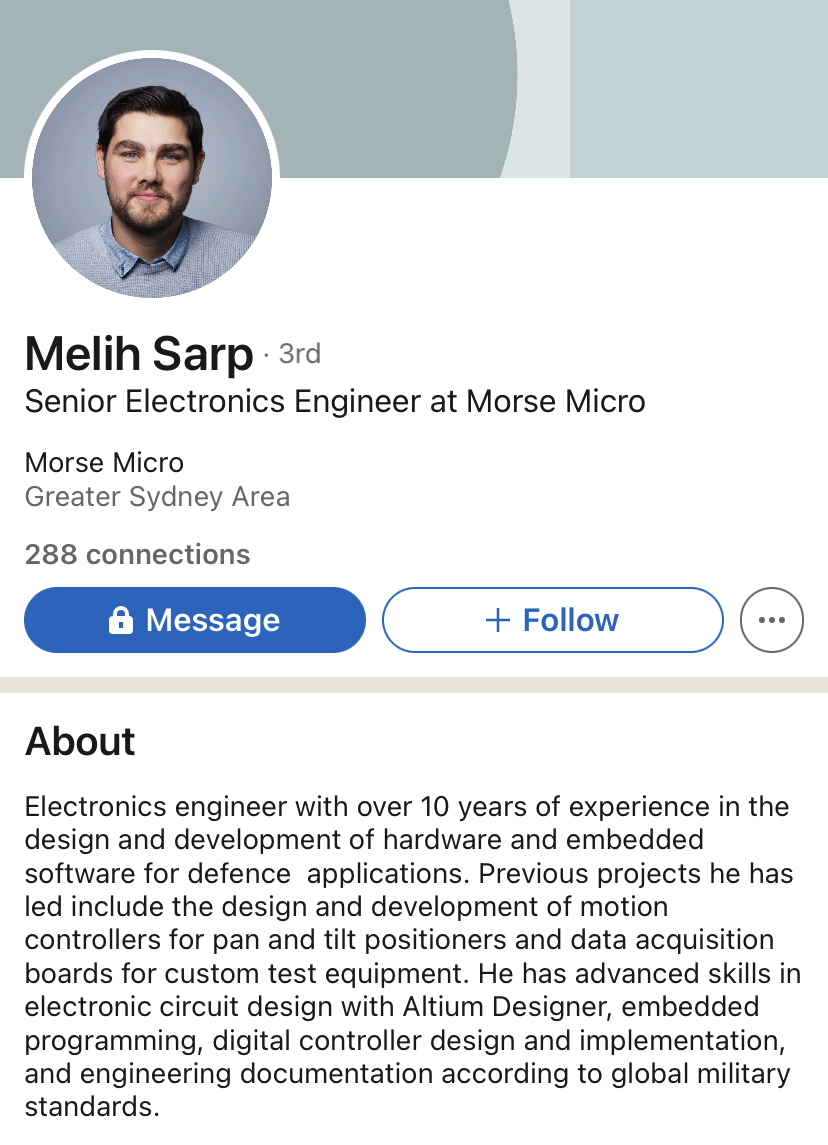Image resolution: width=828 pixels, height=1145 pixels.
Task: Click the Senior Electronics Engineer headline
Action: point(335,402)
